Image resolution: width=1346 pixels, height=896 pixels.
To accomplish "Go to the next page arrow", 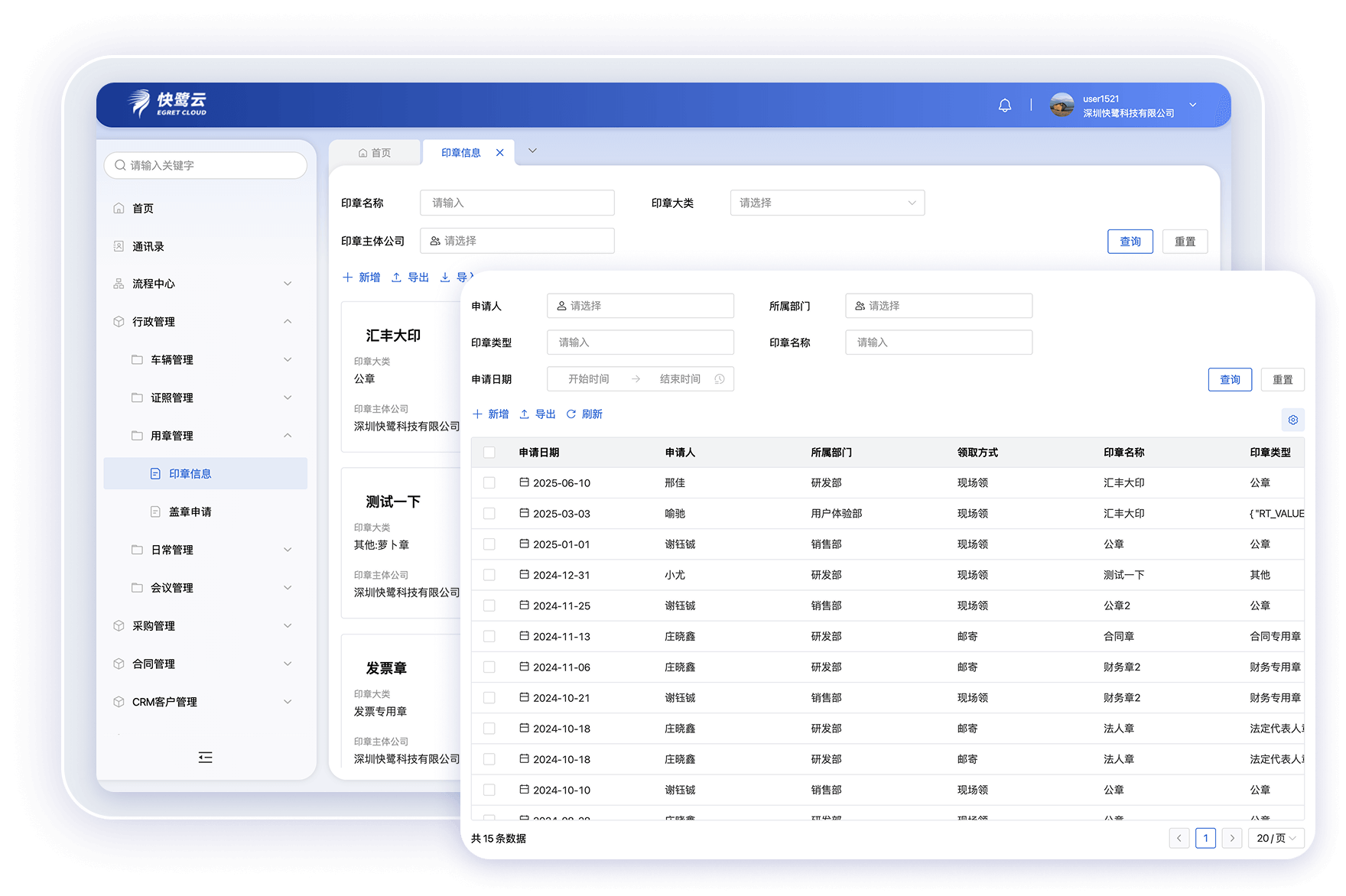I will click(1231, 839).
